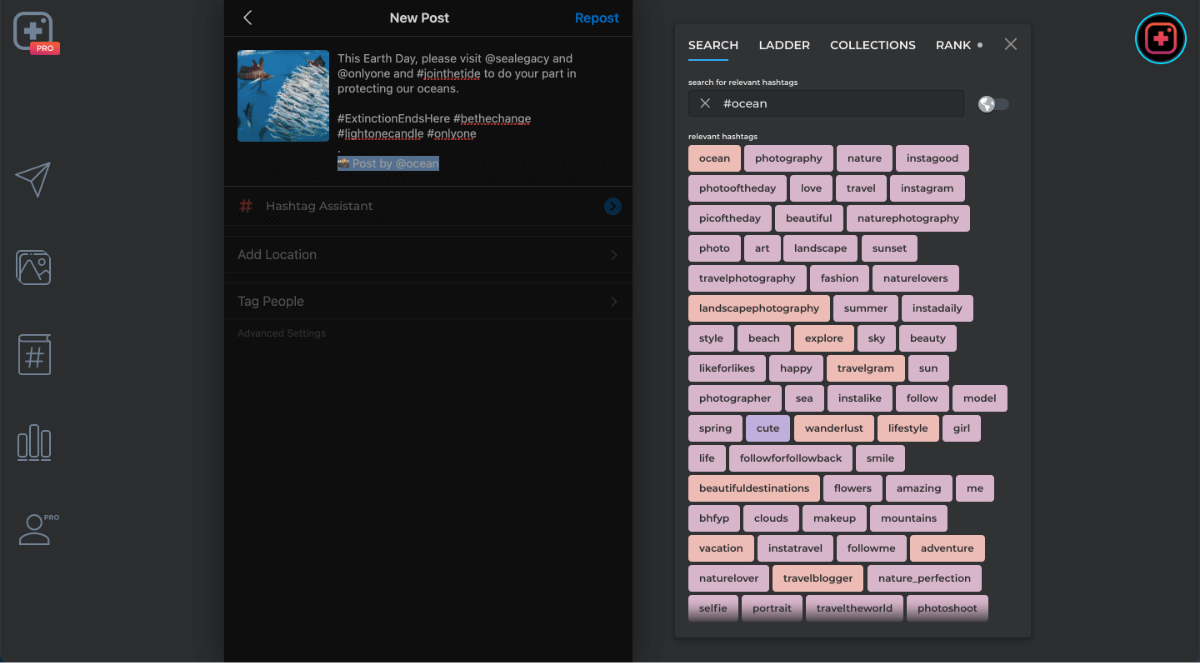Click the PRO app logo top-left
The image size is (1200, 663).
point(34,31)
